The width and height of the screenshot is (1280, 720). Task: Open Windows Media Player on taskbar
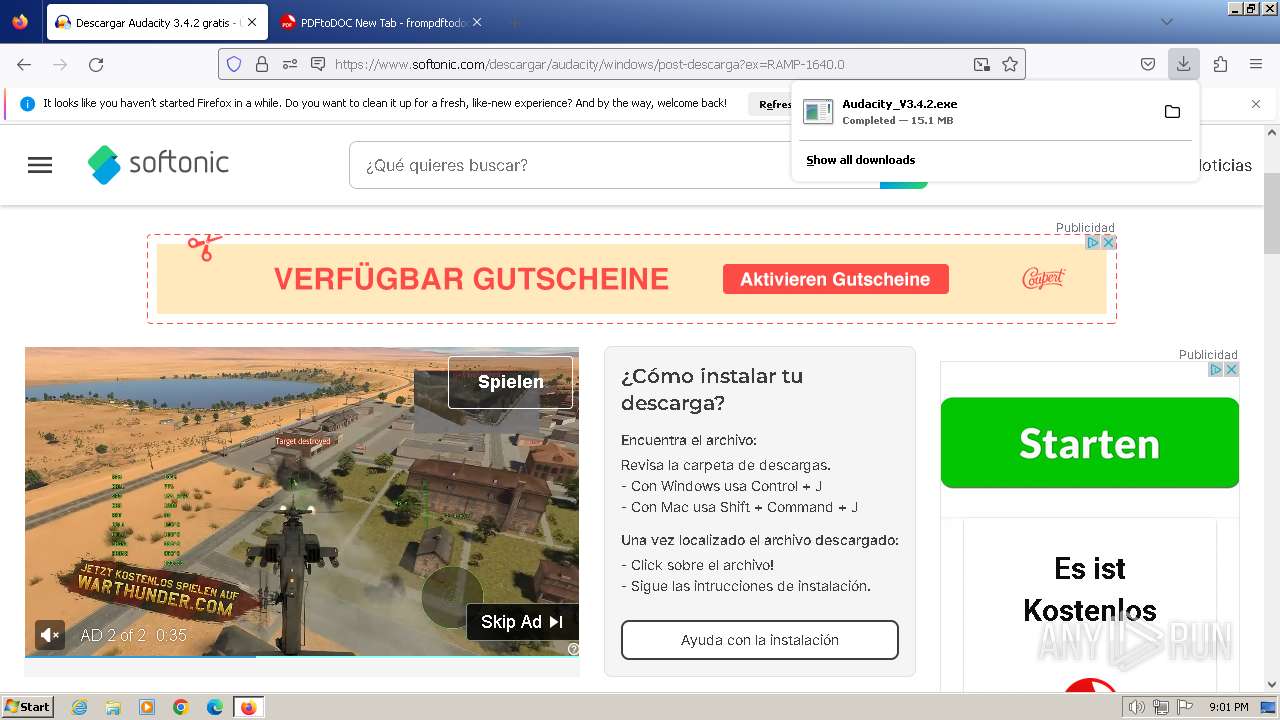coord(147,707)
